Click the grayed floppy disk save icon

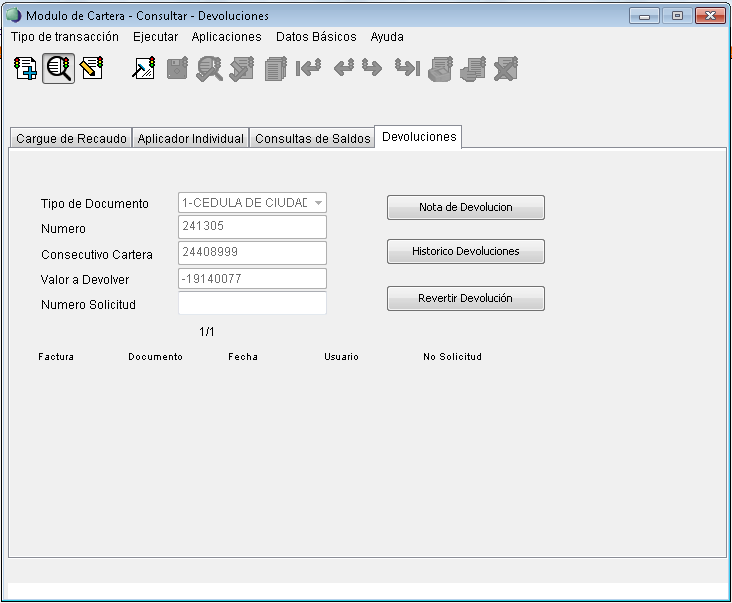pos(177,68)
